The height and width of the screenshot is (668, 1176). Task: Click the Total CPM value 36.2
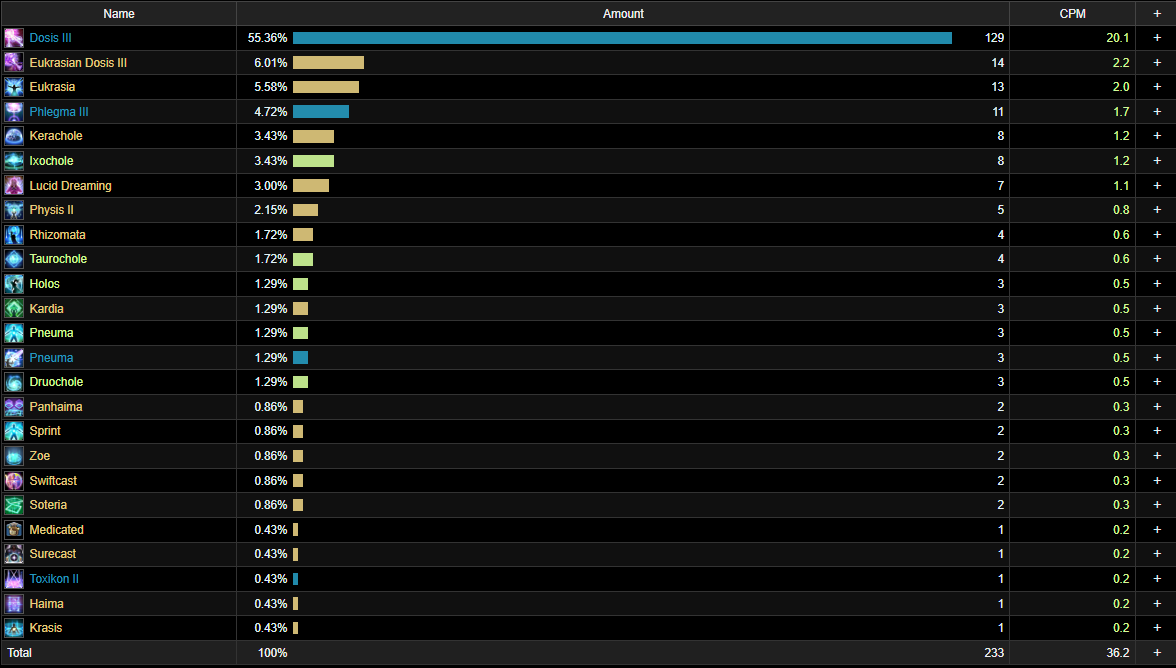(x=1118, y=652)
